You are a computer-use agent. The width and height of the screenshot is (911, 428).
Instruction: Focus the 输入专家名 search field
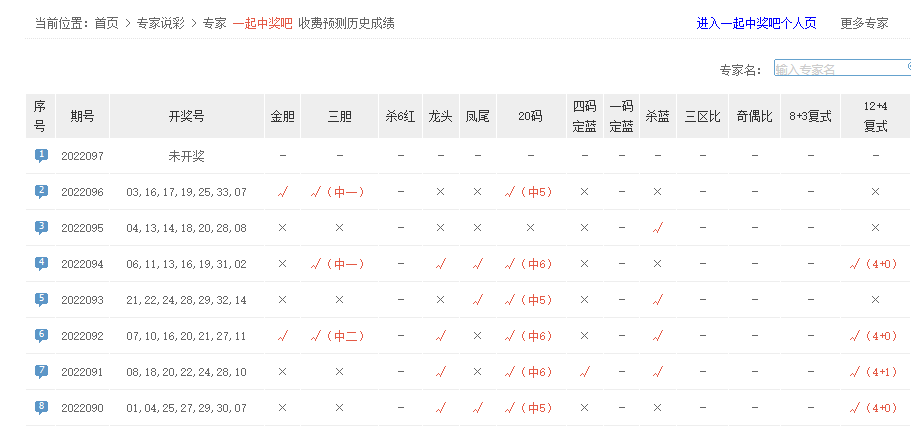pyautogui.click(x=840, y=69)
